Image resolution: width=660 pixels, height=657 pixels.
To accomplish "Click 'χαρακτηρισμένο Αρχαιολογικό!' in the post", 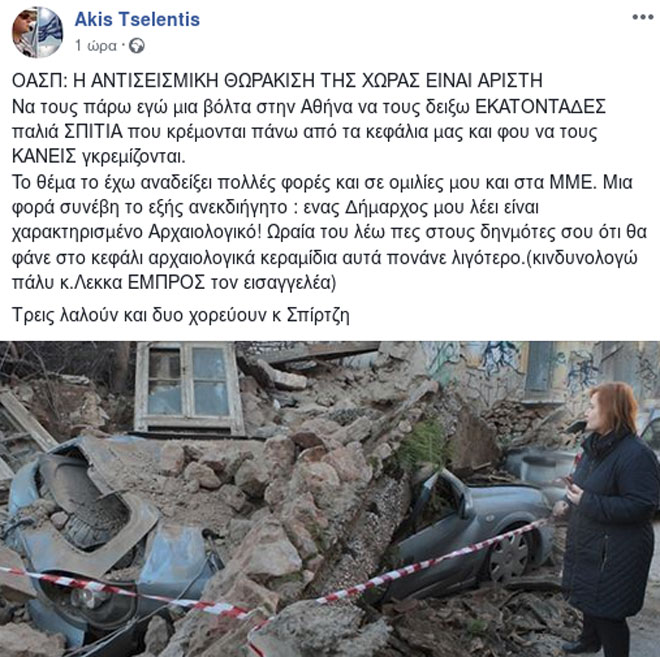I will point(137,232).
